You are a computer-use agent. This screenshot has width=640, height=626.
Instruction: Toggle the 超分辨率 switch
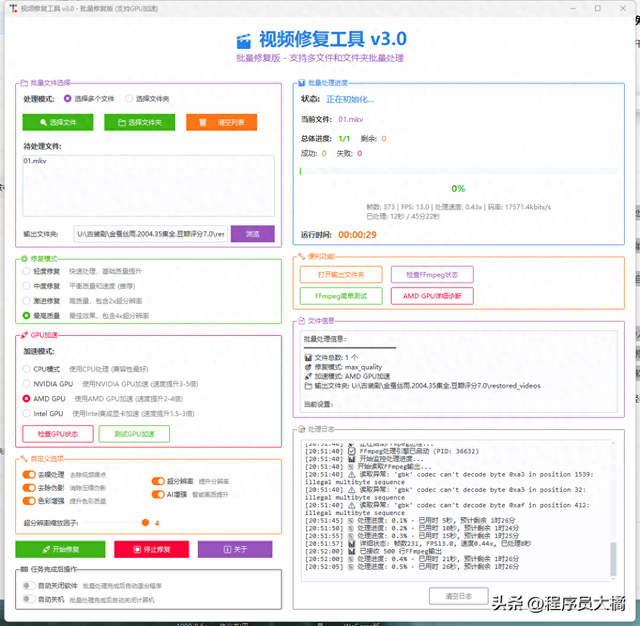coord(158,481)
